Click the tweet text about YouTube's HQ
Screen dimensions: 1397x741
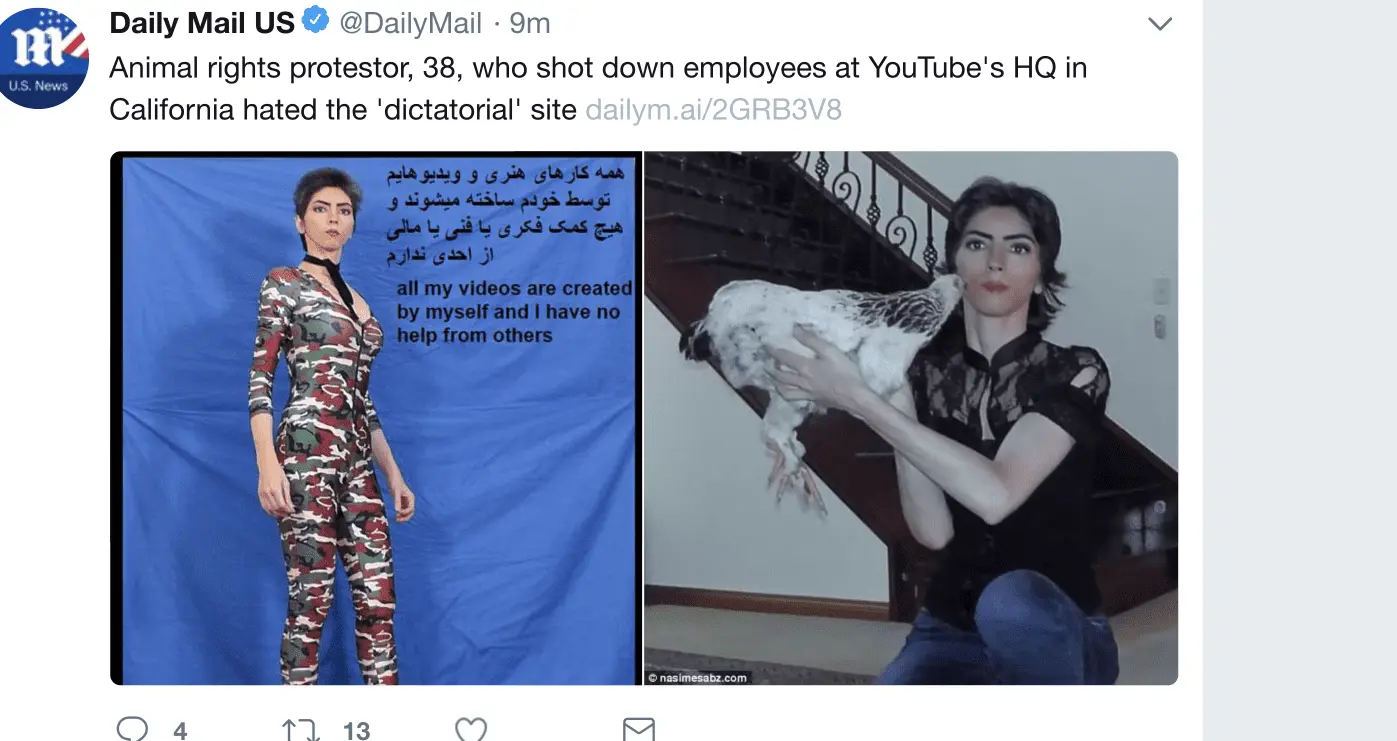click(598, 88)
